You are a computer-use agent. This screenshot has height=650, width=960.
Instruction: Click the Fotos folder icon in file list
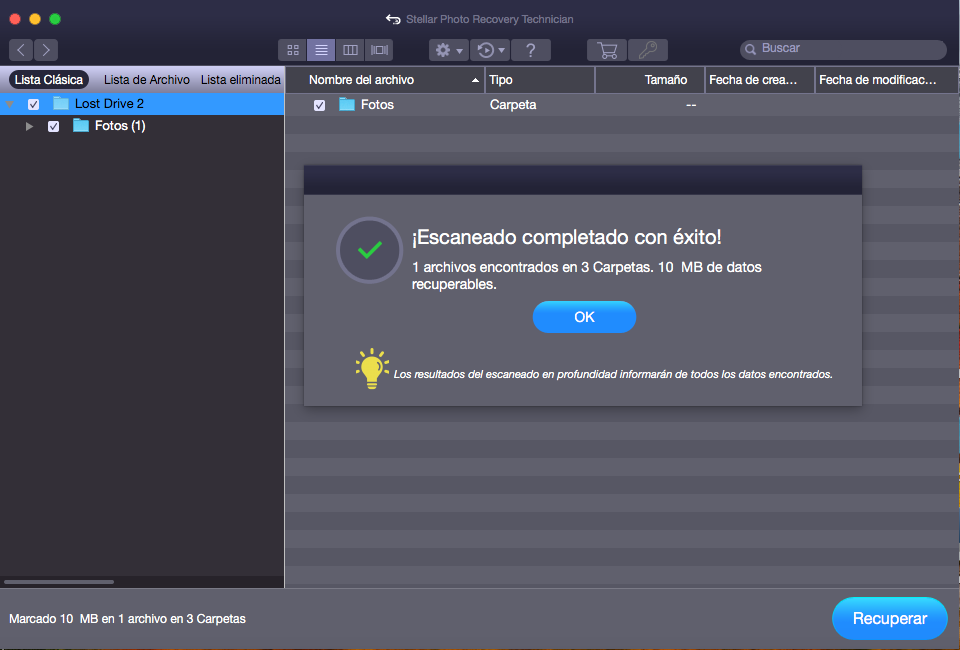coord(347,105)
